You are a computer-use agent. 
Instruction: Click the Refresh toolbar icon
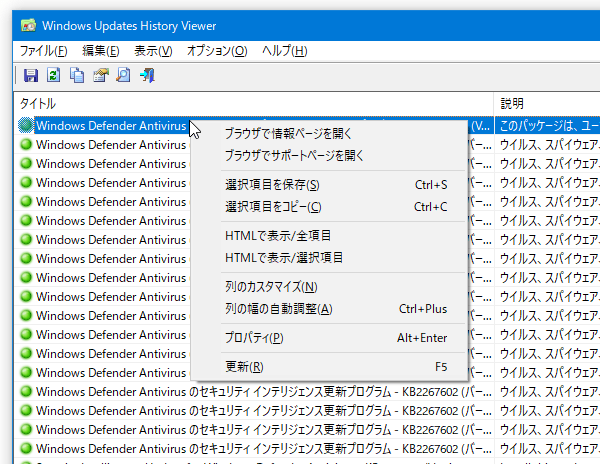(x=54, y=75)
